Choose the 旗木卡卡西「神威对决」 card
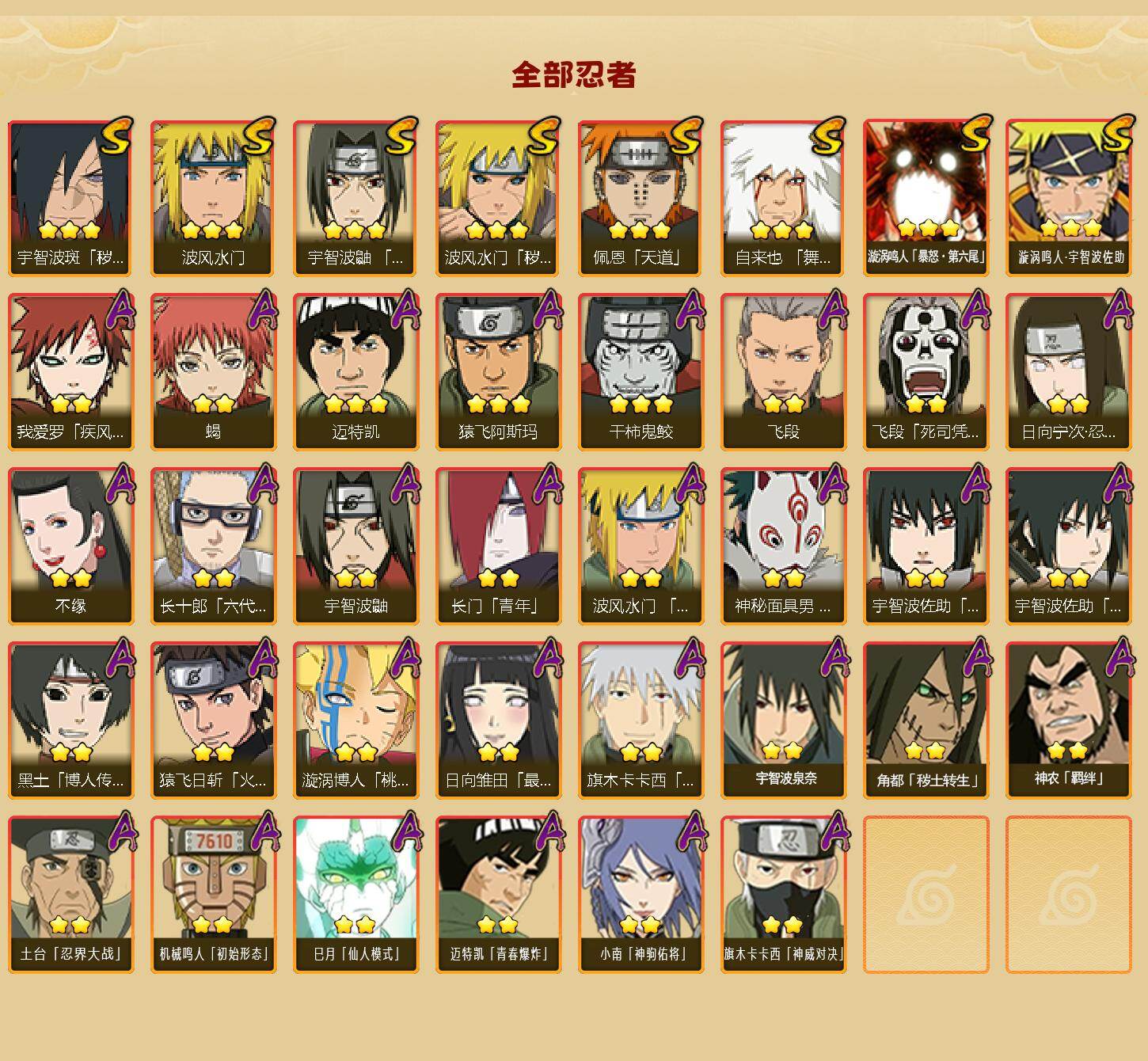 click(783, 894)
